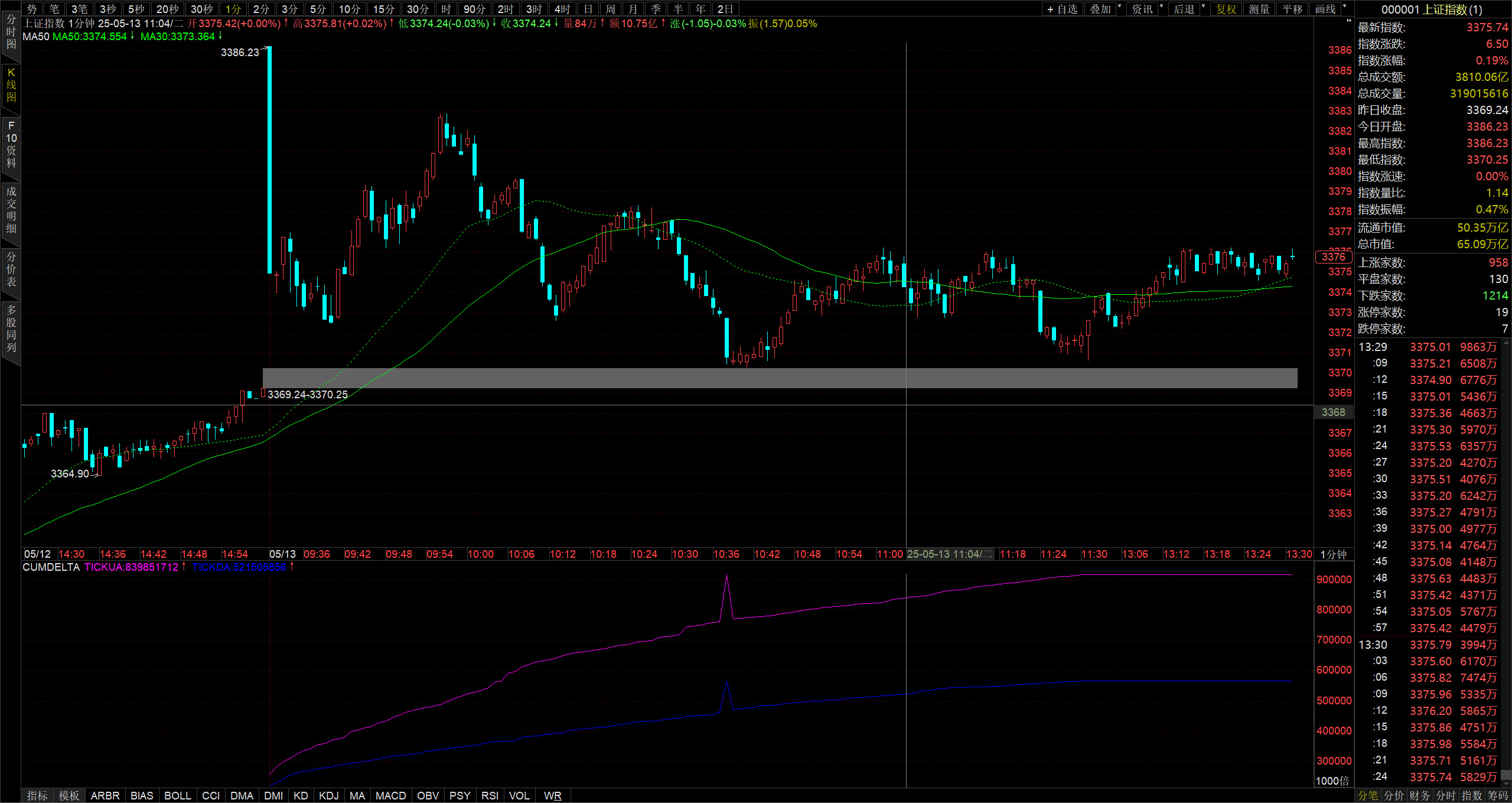
Task: Select the WR indicator tab
Action: (553, 795)
